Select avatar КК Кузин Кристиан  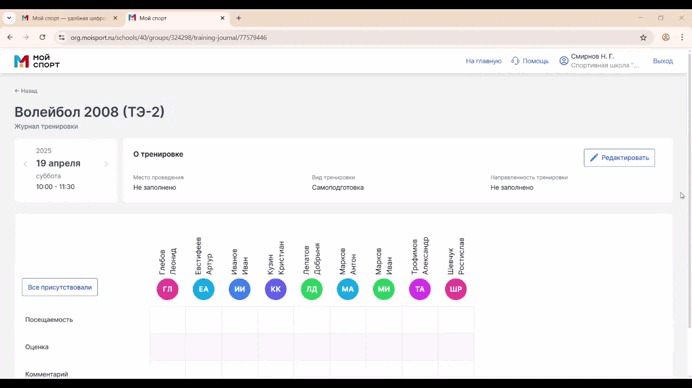tap(275, 289)
